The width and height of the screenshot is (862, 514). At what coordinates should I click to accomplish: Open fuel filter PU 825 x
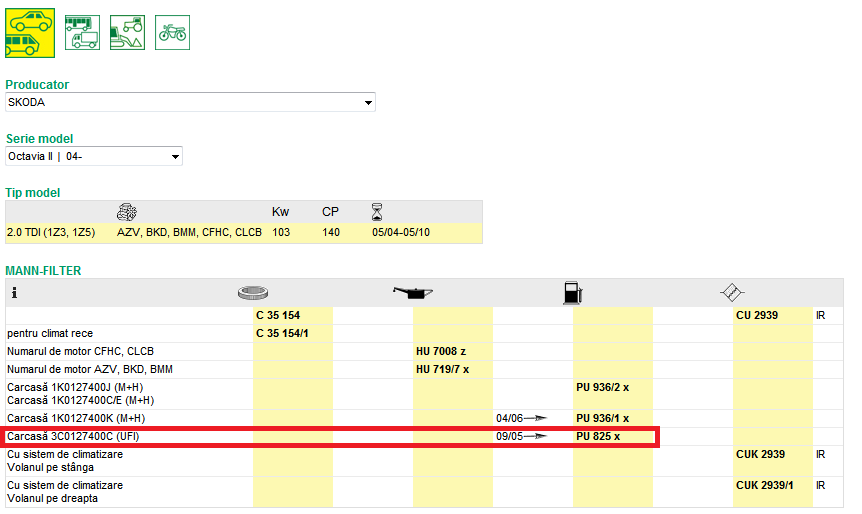pyautogui.click(x=598, y=436)
